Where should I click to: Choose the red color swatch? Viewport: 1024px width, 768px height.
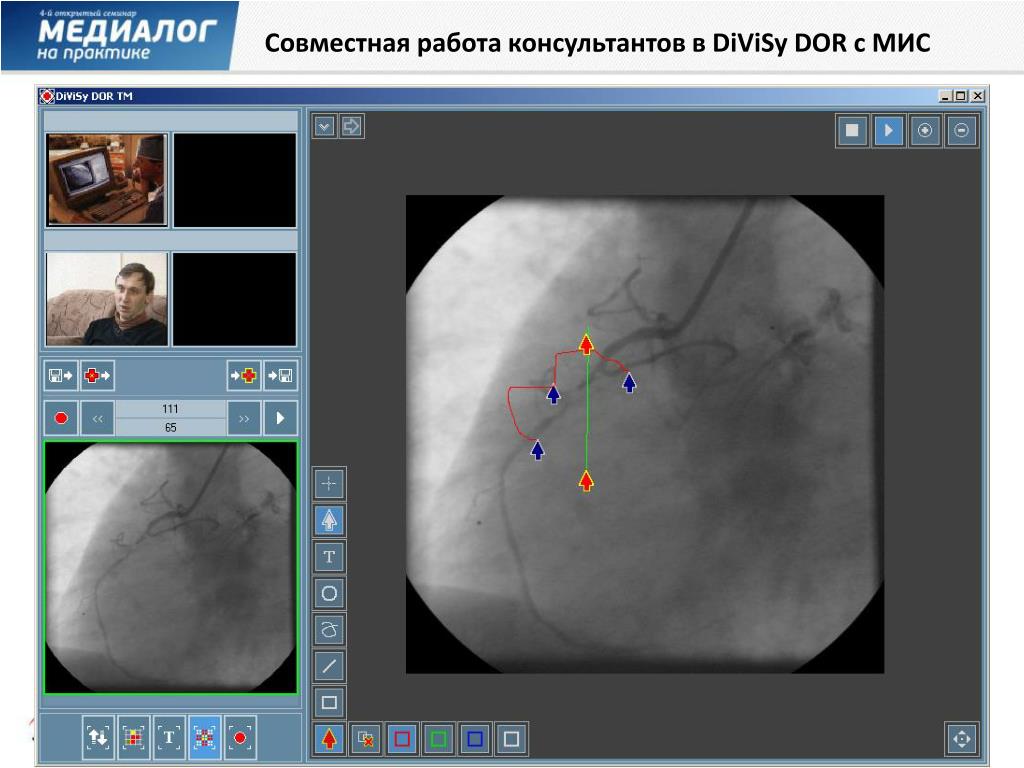pyautogui.click(x=402, y=739)
